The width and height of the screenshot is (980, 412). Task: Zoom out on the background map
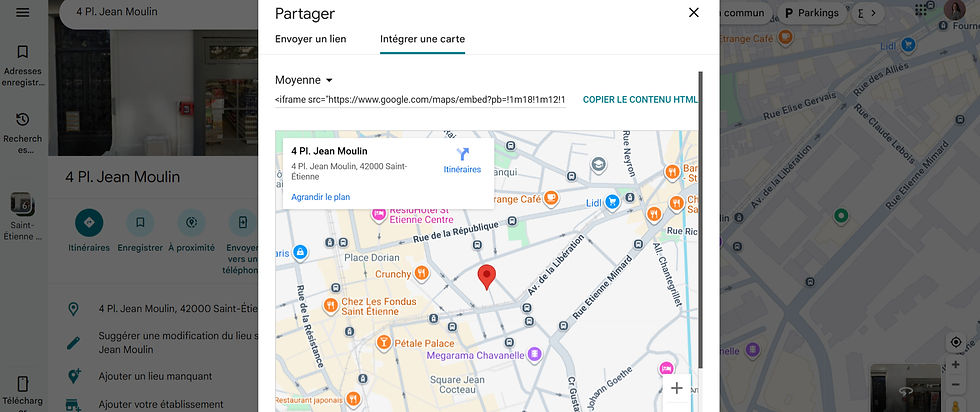[955, 384]
